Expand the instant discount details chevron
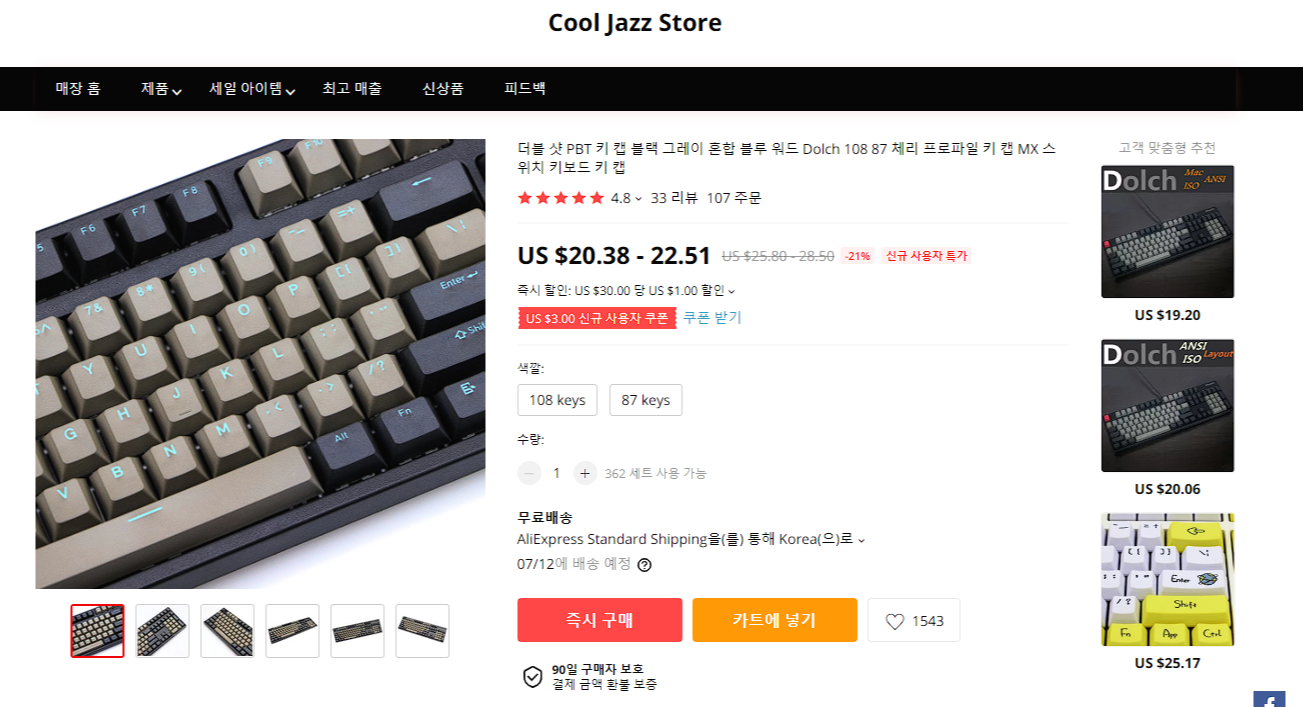This screenshot has height=707, width=1303. coord(731,292)
